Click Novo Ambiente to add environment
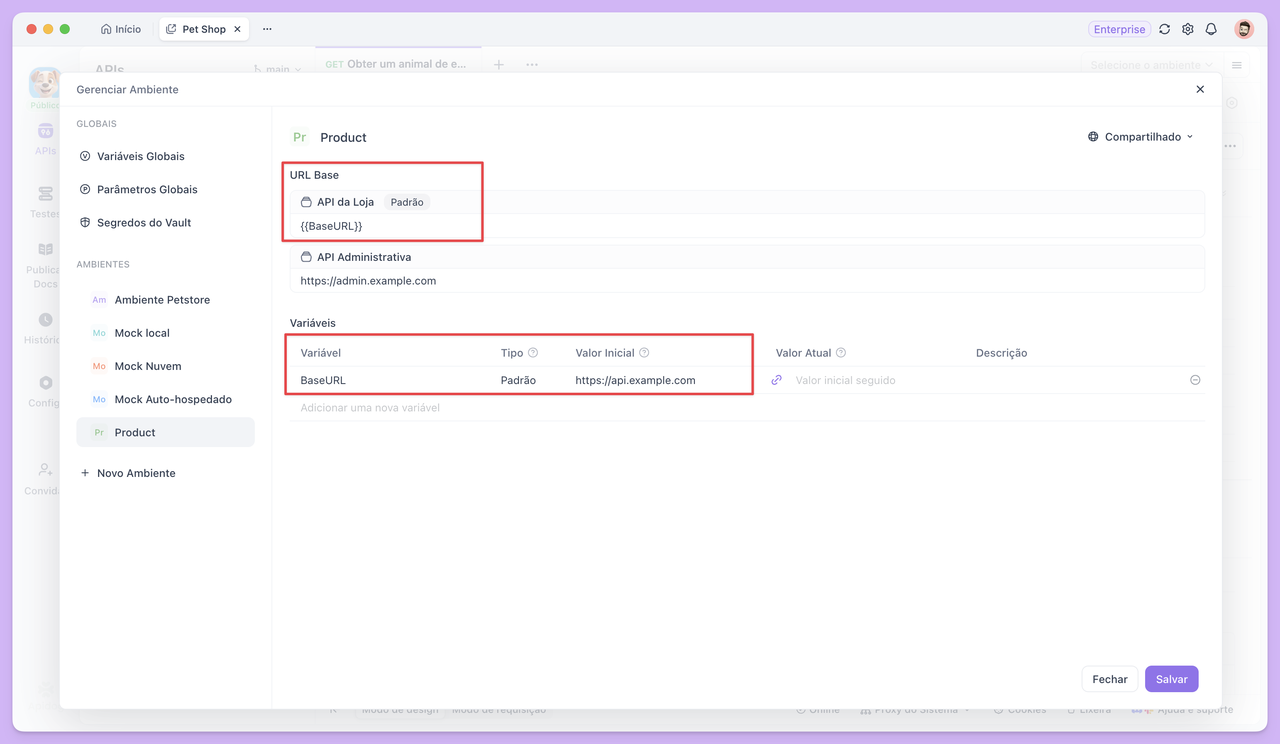Viewport: 1280px width, 744px height. point(128,473)
